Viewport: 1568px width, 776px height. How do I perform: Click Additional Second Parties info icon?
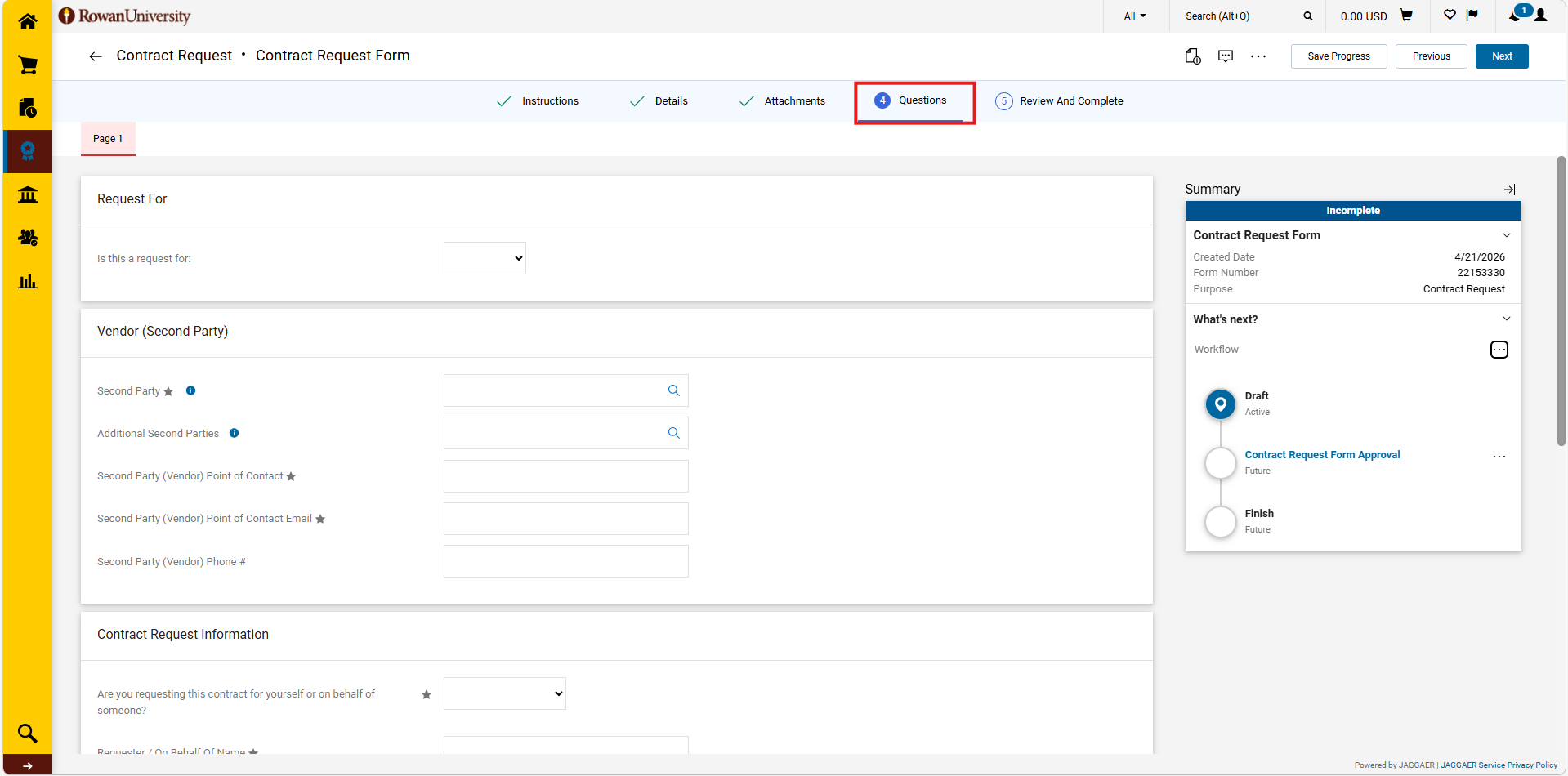234,433
